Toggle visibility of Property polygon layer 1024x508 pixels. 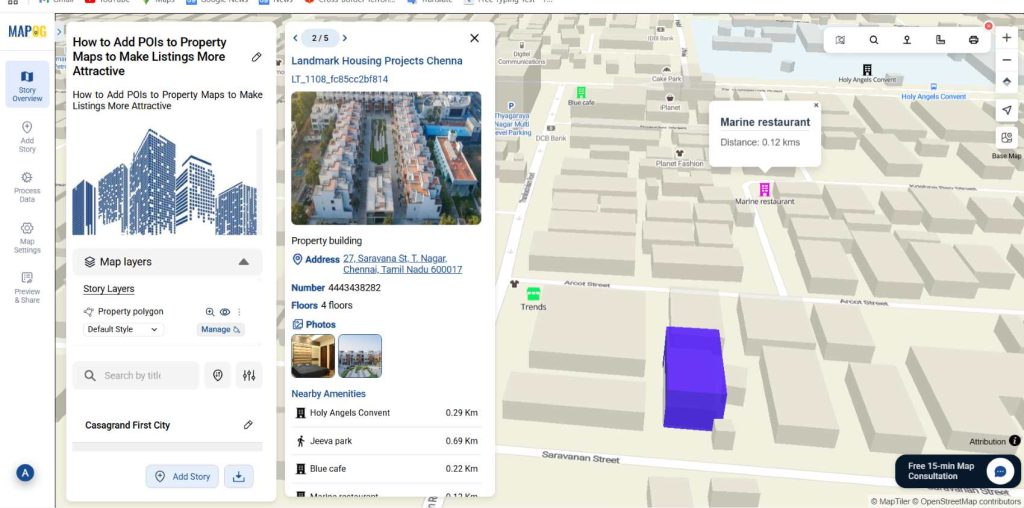(x=225, y=312)
